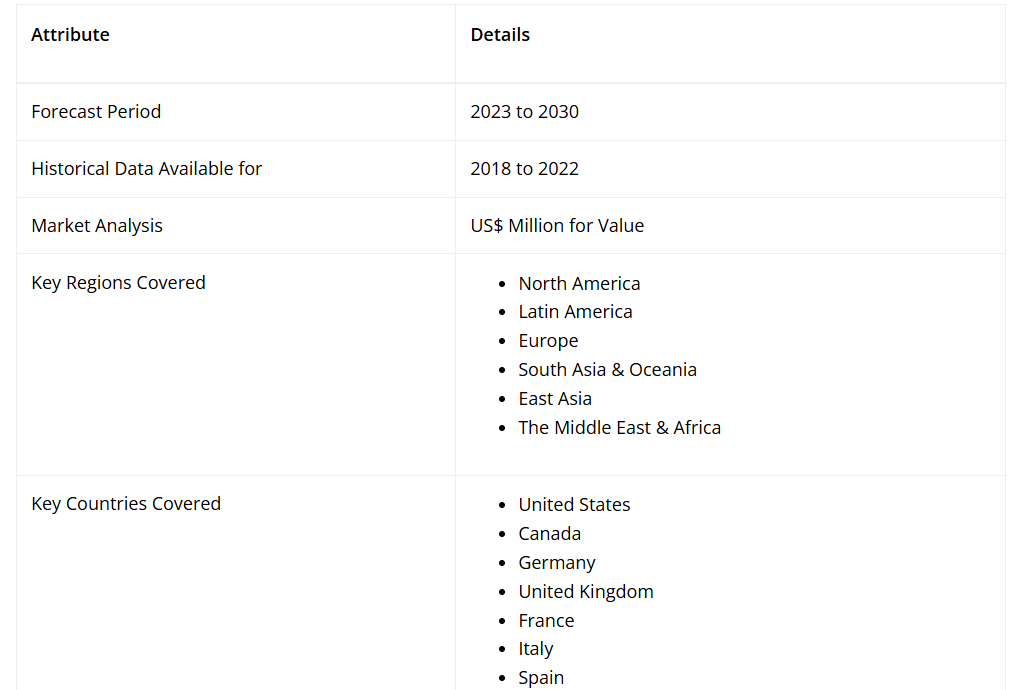
Task: Click South Asia & Oceania item
Action: pos(607,370)
